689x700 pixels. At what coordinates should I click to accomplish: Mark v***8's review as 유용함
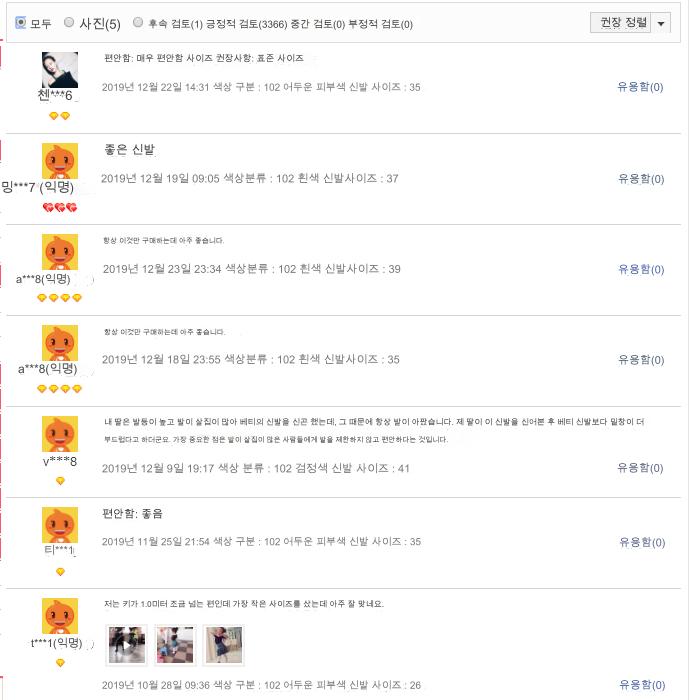(x=640, y=467)
